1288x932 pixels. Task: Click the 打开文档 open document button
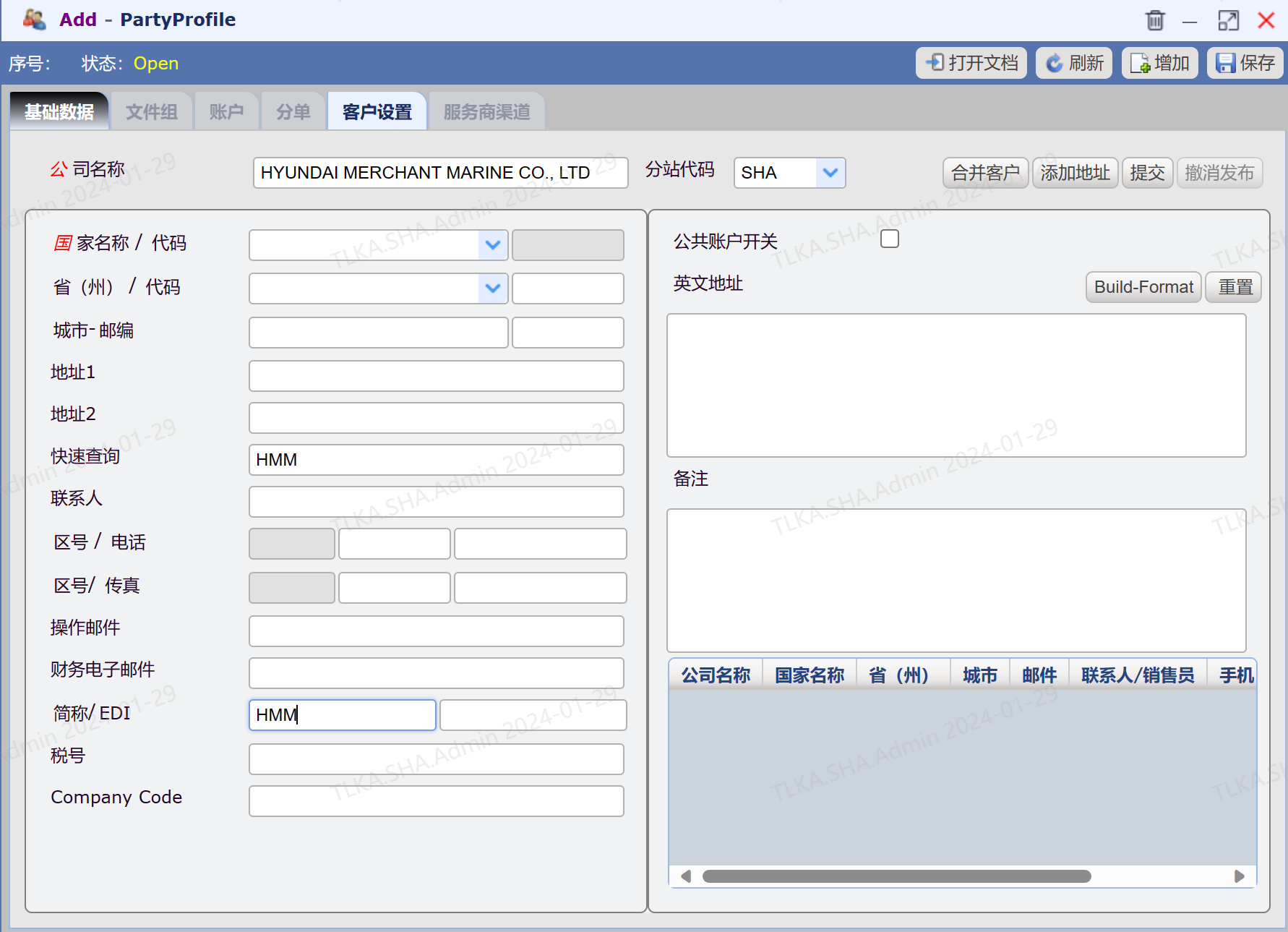971,63
